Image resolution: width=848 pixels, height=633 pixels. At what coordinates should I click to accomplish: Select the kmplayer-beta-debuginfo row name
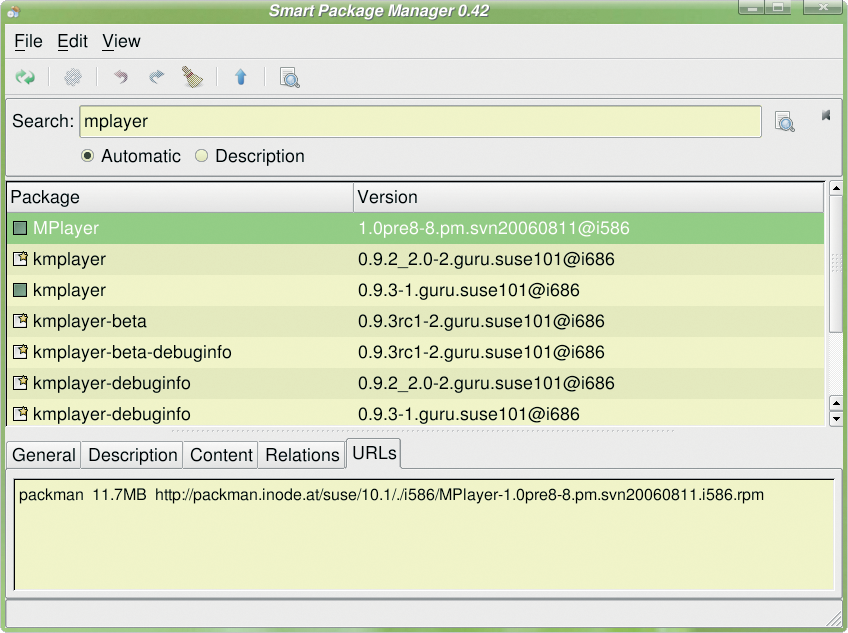[x=132, y=352]
